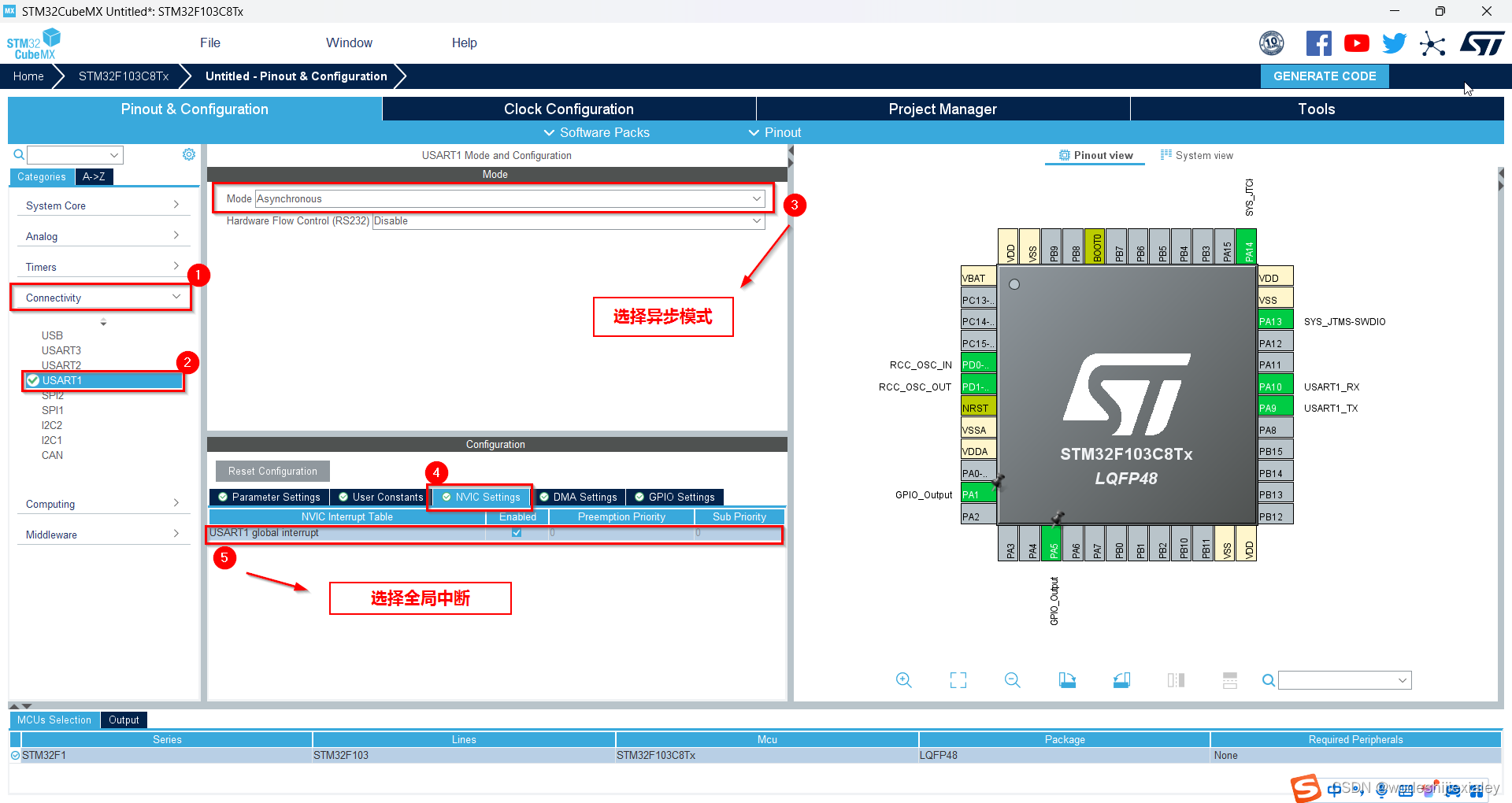Open the User Constants tab
This screenshot has height=803, width=1512.
[380, 497]
